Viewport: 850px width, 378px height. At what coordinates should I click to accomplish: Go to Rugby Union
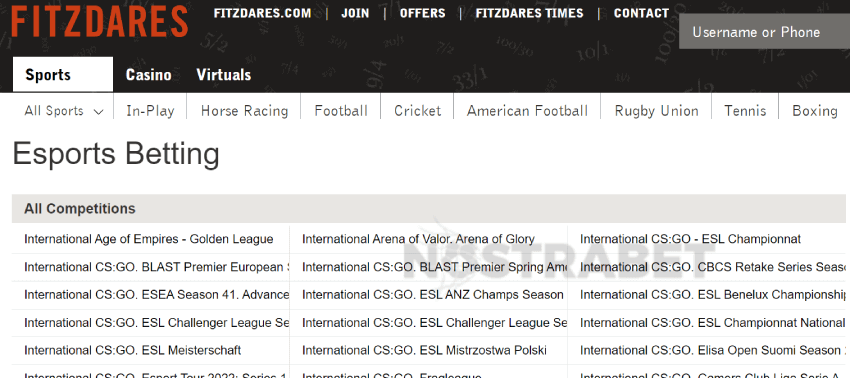(656, 111)
